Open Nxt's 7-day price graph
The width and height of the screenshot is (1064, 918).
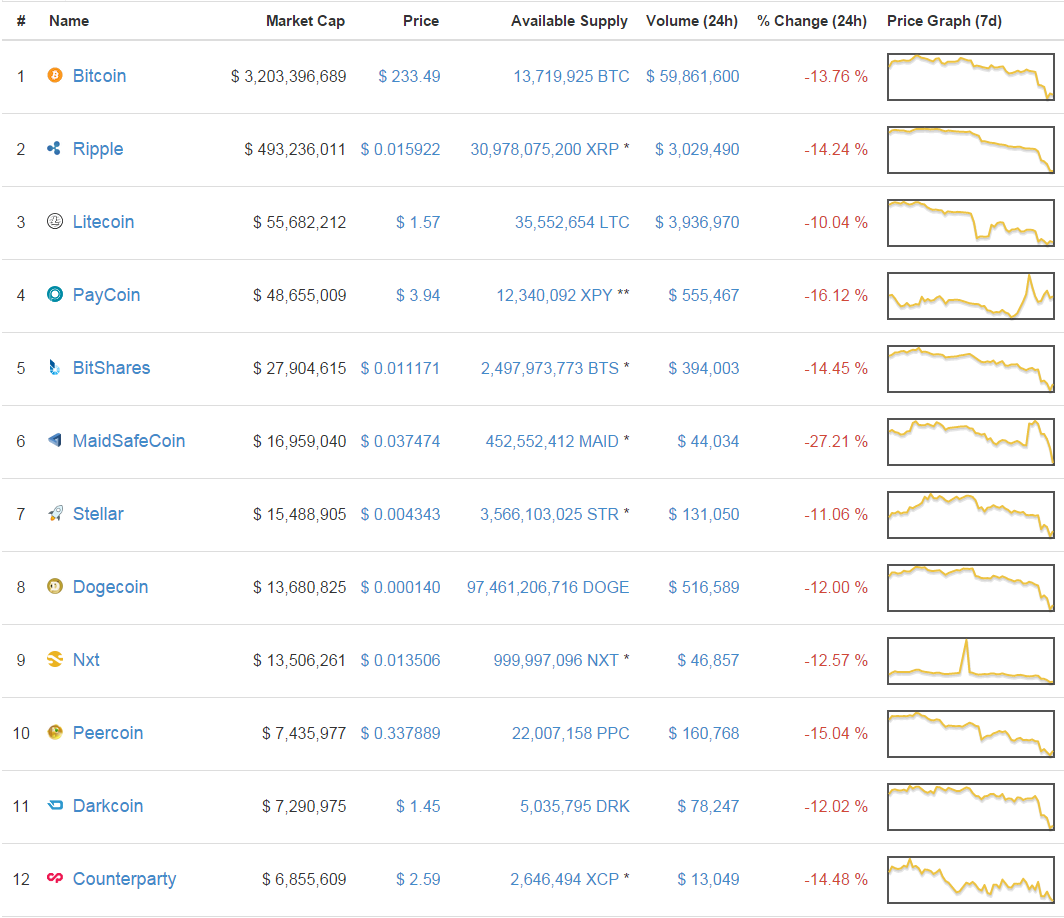[970, 660]
